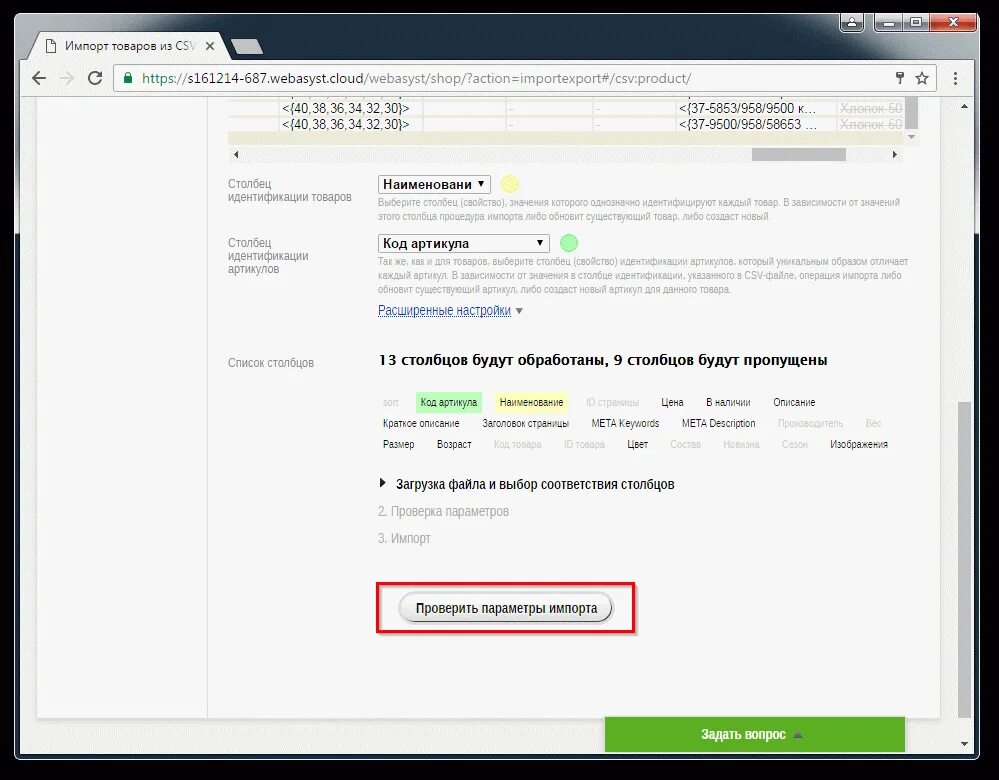The height and width of the screenshot is (780, 999).
Task: Click the Возраст column tag
Action: [x=454, y=444]
